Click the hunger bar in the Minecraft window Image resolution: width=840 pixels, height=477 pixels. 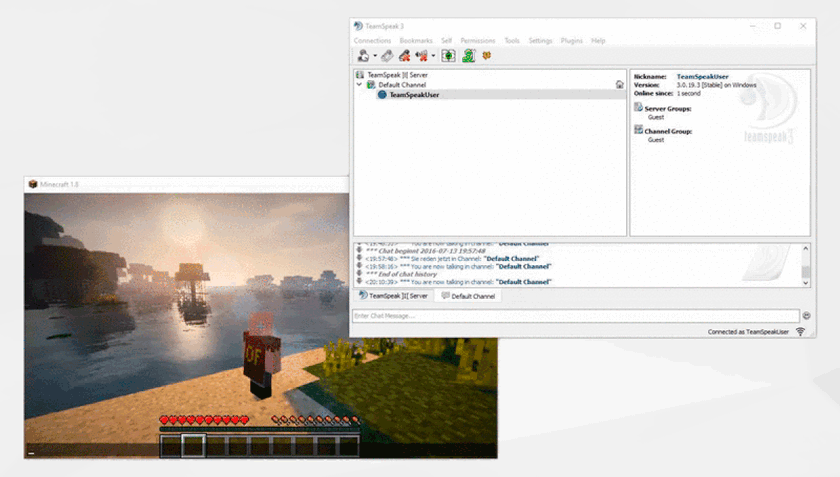(315, 420)
